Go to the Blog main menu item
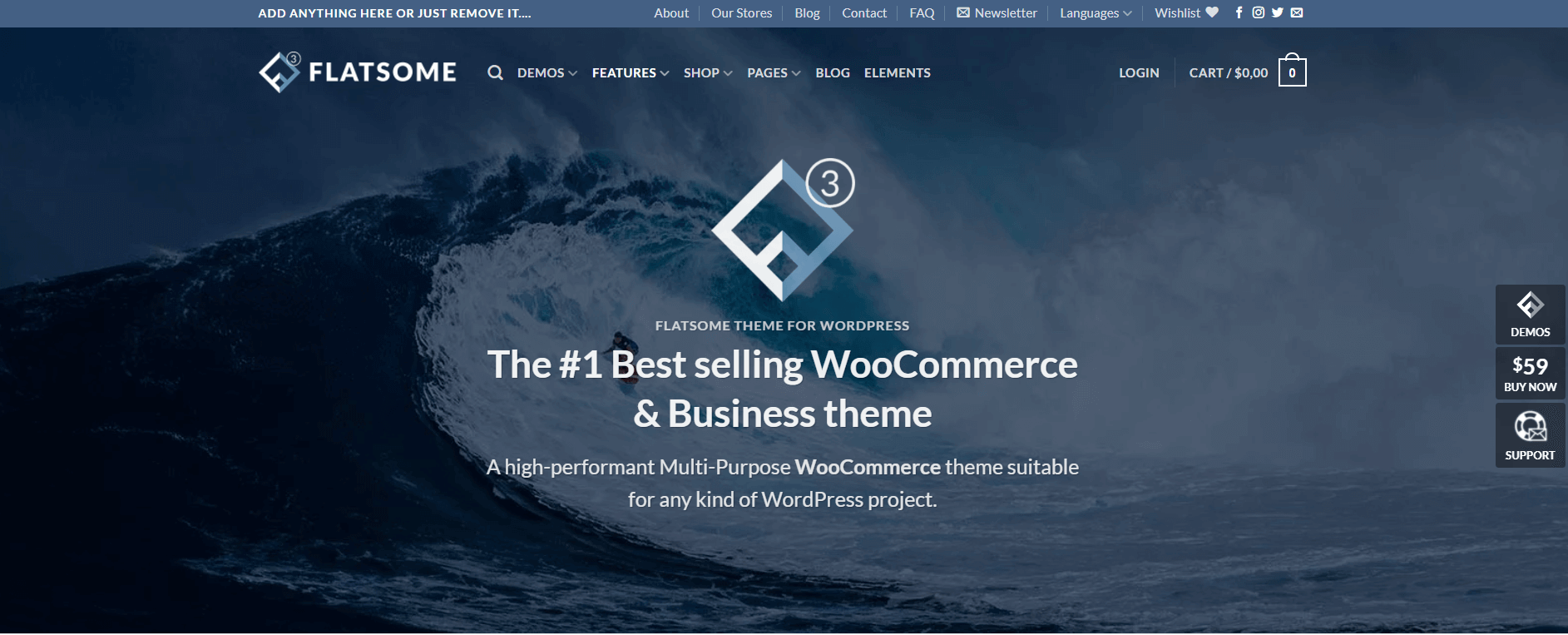The width and height of the screenshot is (1568, 635). point(833,72)
